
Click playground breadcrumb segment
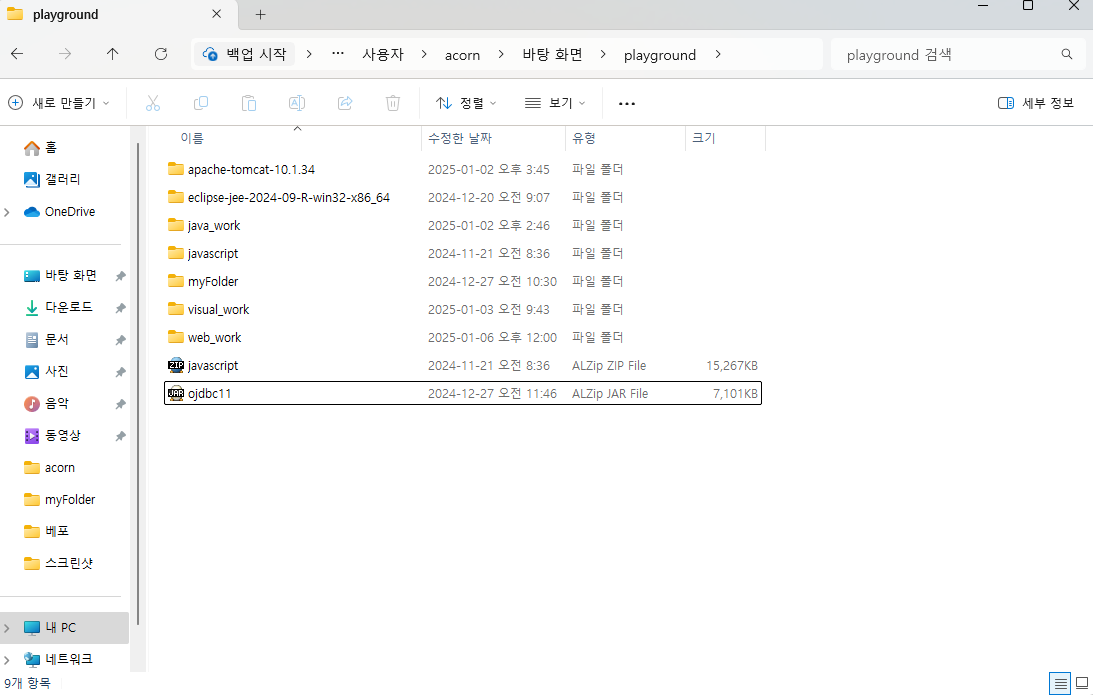point(659,55)
